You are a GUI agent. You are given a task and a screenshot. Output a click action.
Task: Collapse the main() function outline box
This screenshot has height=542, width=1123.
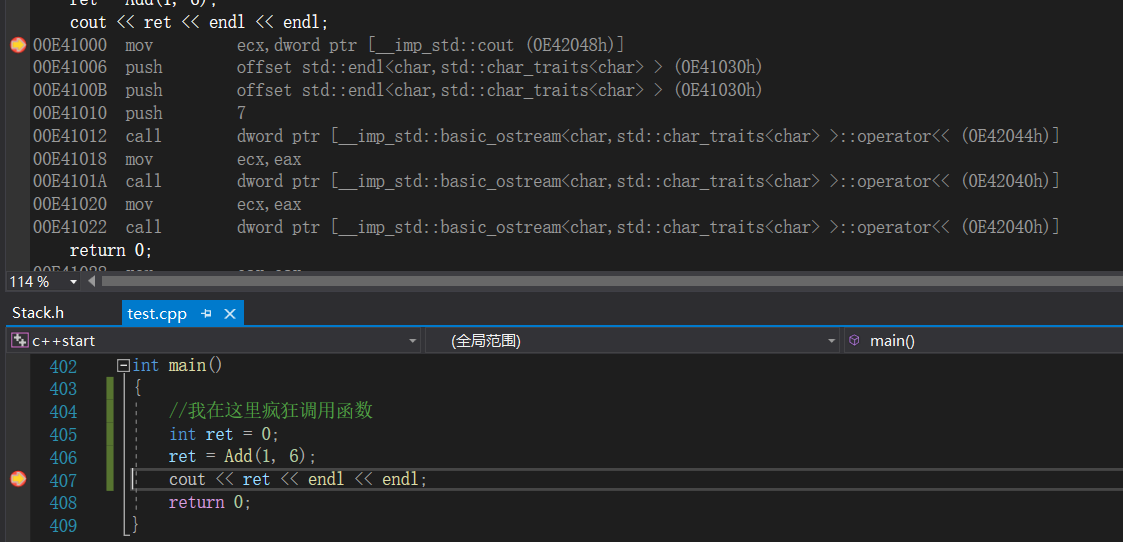[122, 365]
